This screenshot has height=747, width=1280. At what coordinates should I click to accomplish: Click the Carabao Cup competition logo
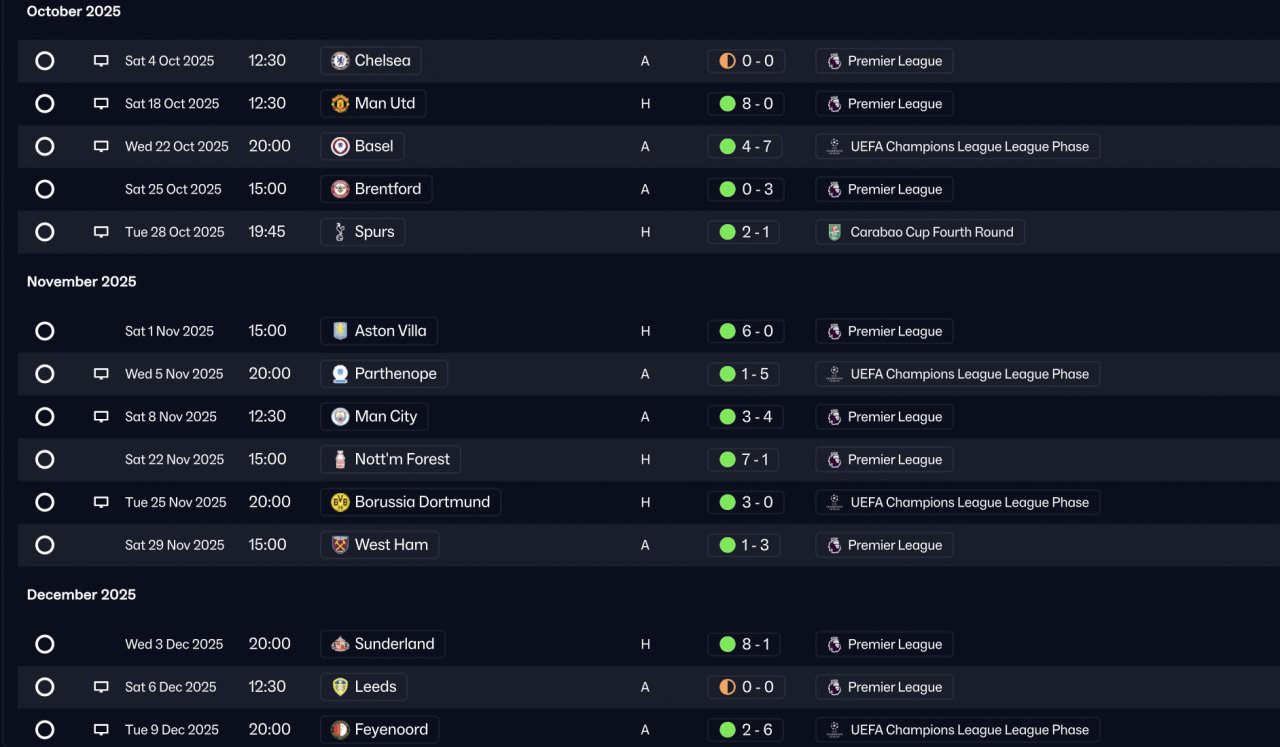[834, 232]
